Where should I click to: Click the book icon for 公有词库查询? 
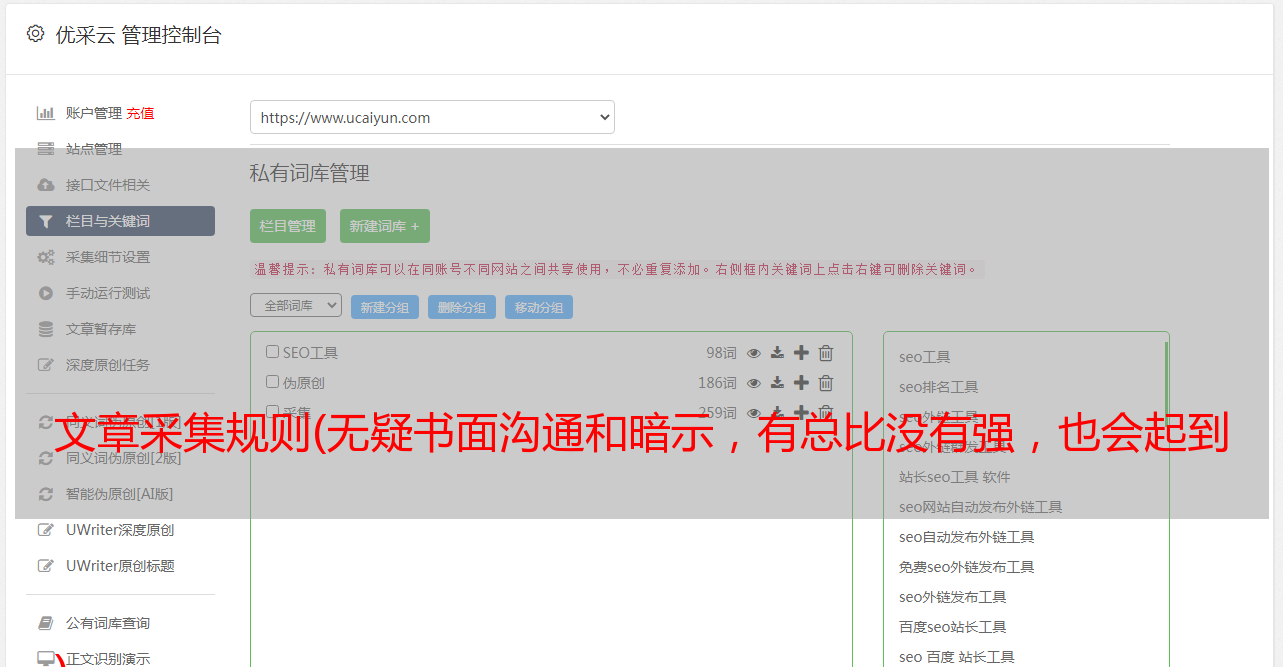(45, 623)
